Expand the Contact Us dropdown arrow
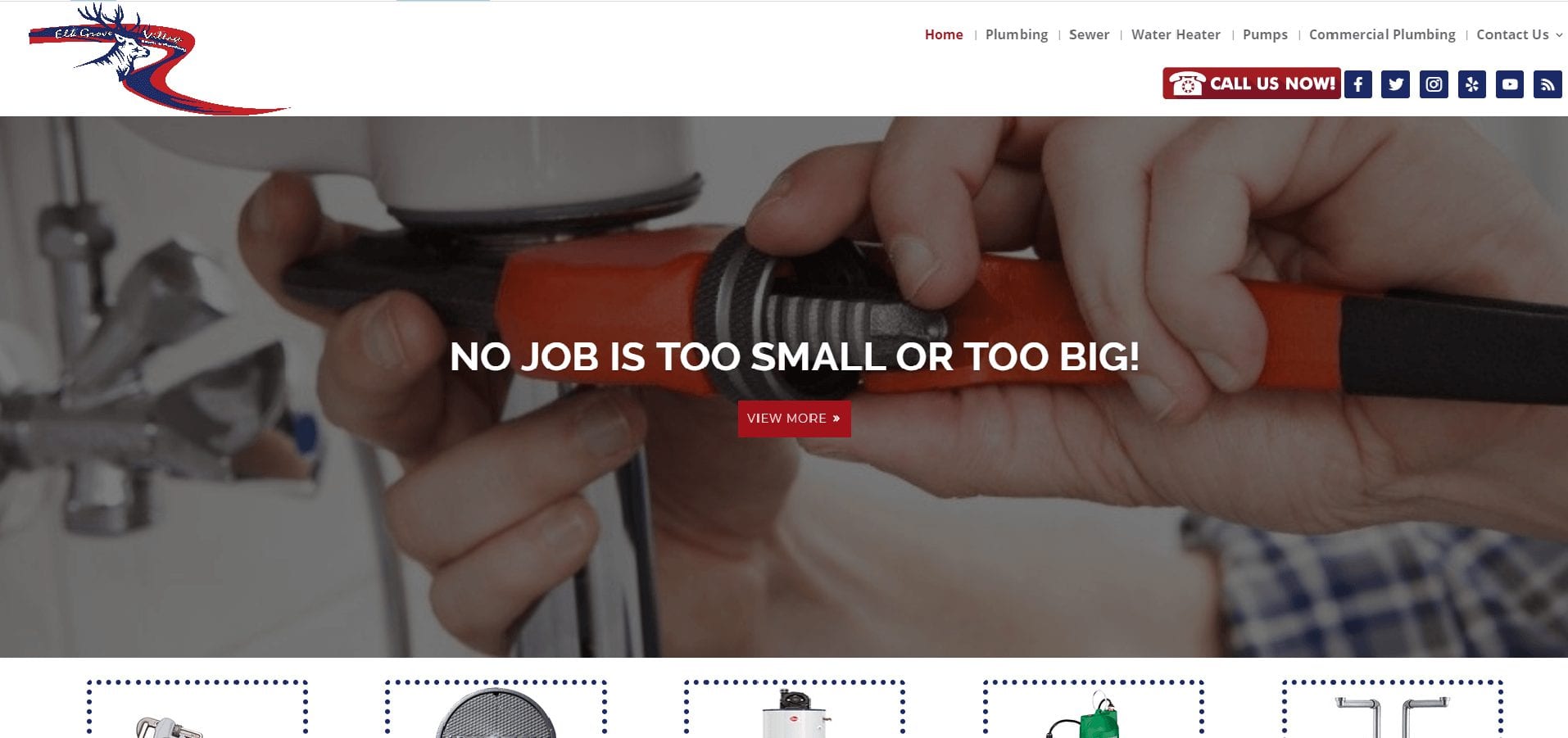Viewport: 1568px width, 738px height. point(1559,35)
